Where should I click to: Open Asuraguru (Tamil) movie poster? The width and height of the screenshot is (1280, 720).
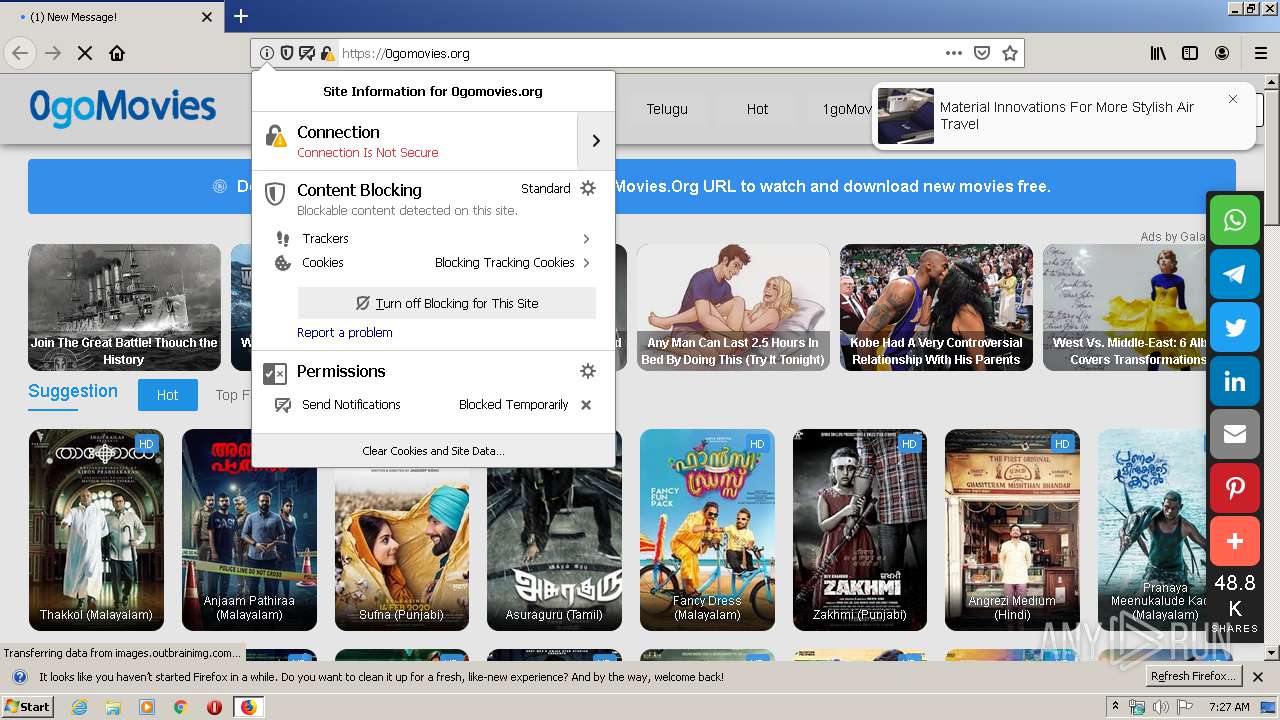pos(554,545)
